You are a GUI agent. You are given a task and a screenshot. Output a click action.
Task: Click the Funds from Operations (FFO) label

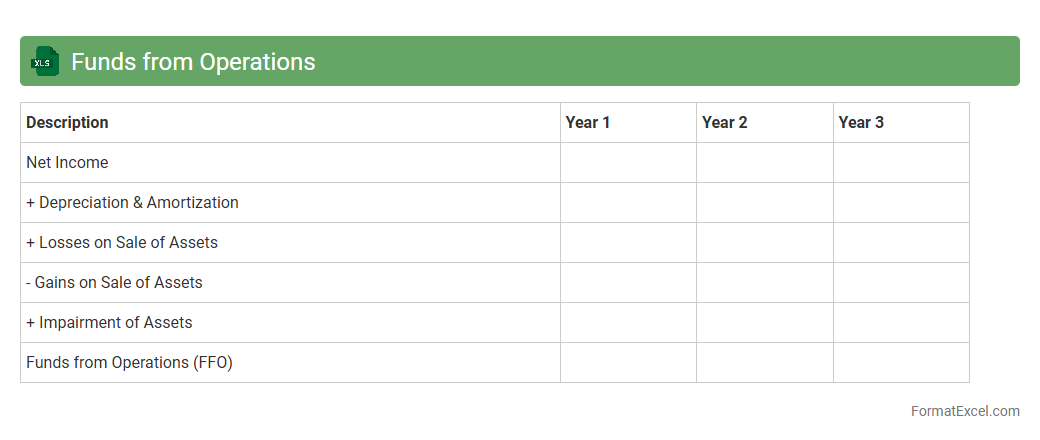129,362
